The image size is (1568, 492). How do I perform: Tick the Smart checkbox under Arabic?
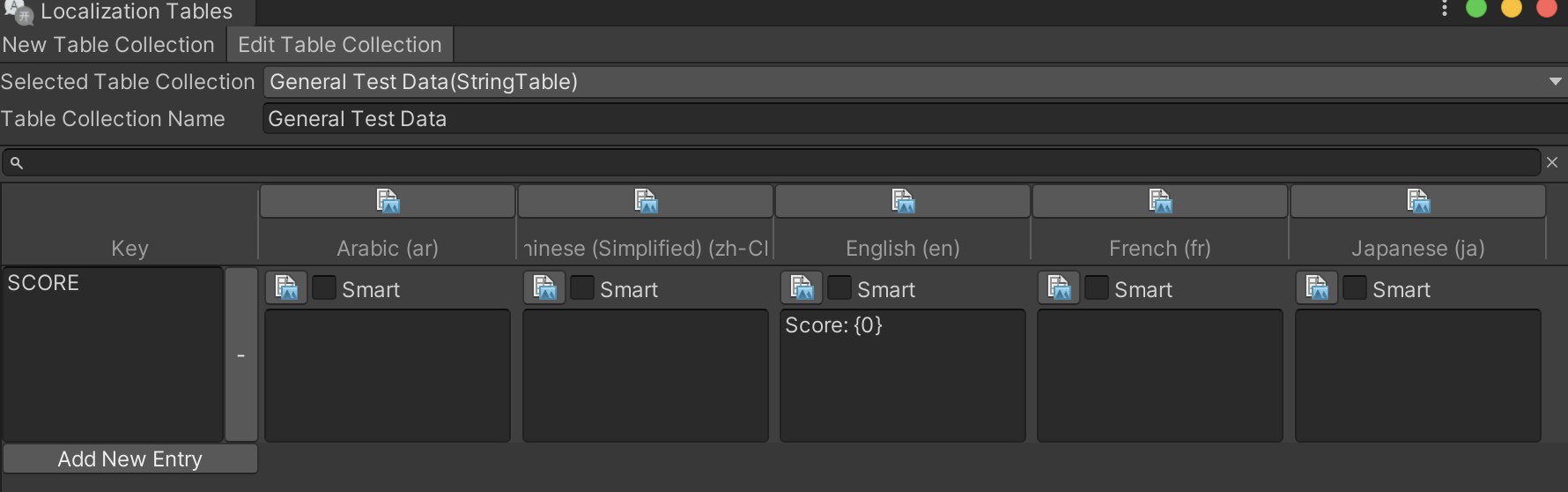(324, 288)
